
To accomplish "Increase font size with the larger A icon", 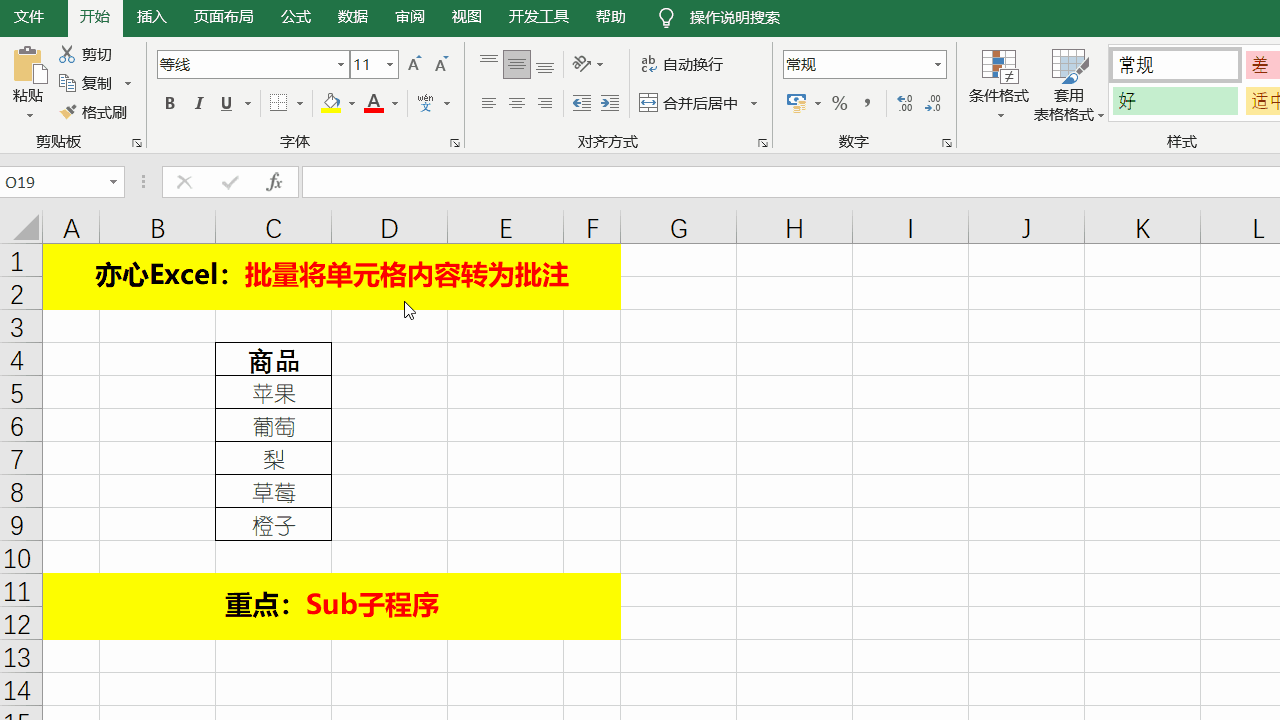I will click(x=415, y=65).
